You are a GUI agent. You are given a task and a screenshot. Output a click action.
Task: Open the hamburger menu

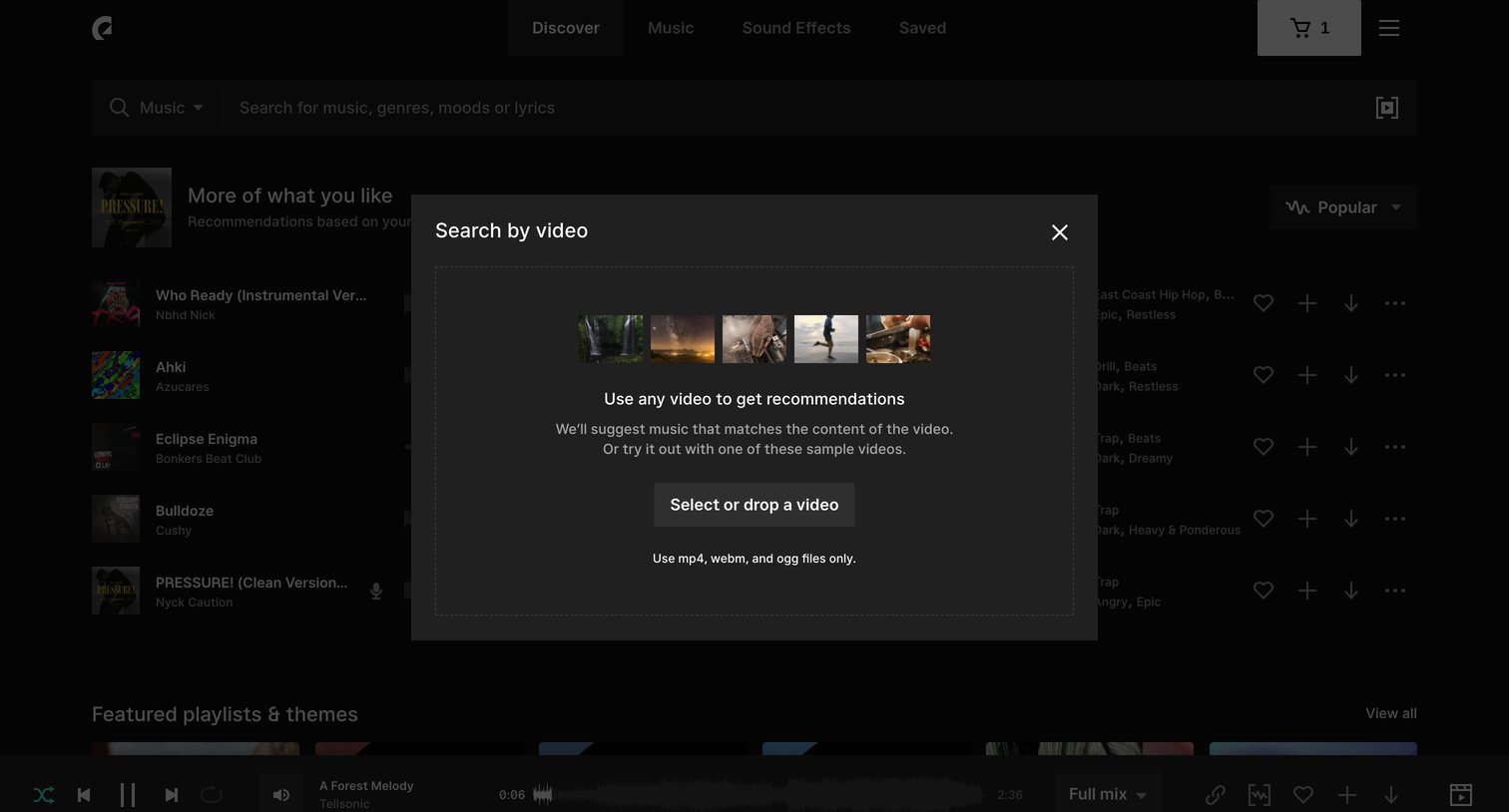tap(1389, 28)
